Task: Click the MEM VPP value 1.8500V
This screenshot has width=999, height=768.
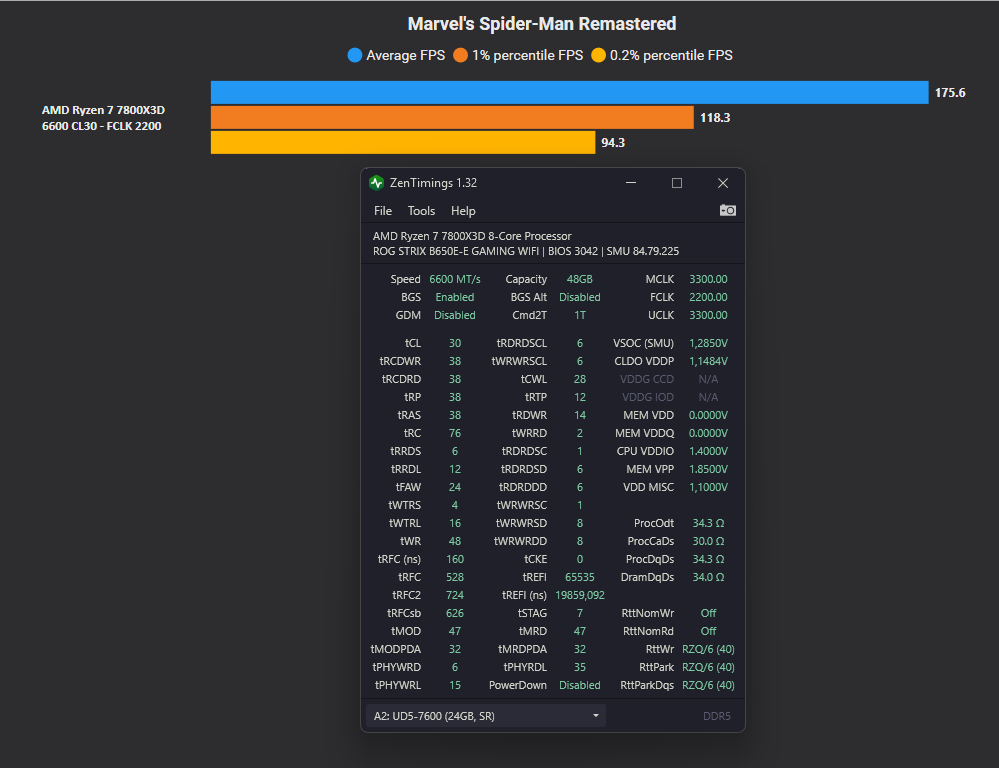Action: [x=708, y=469]
